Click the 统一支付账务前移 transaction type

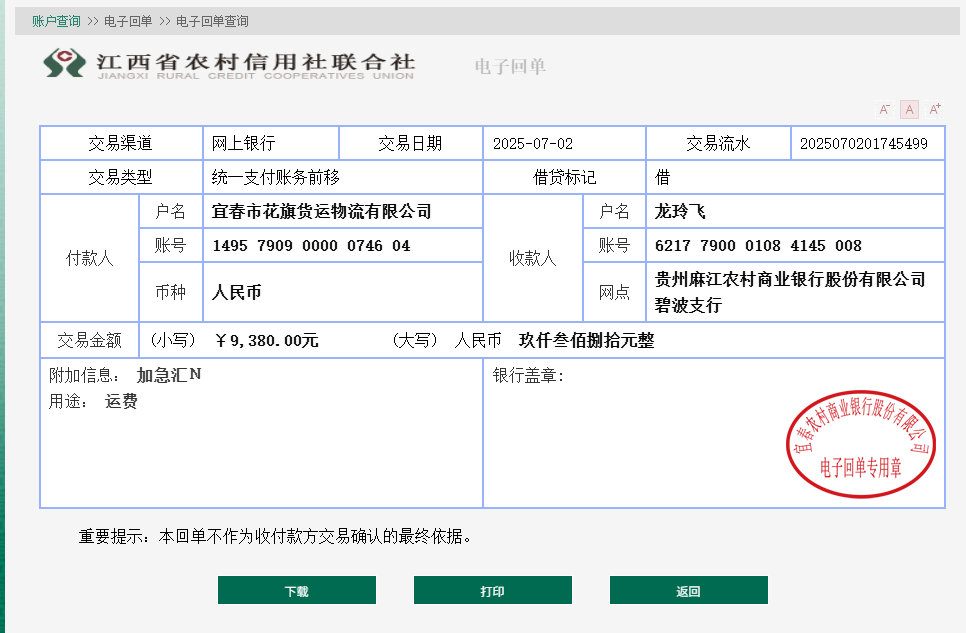pos(275,178)
